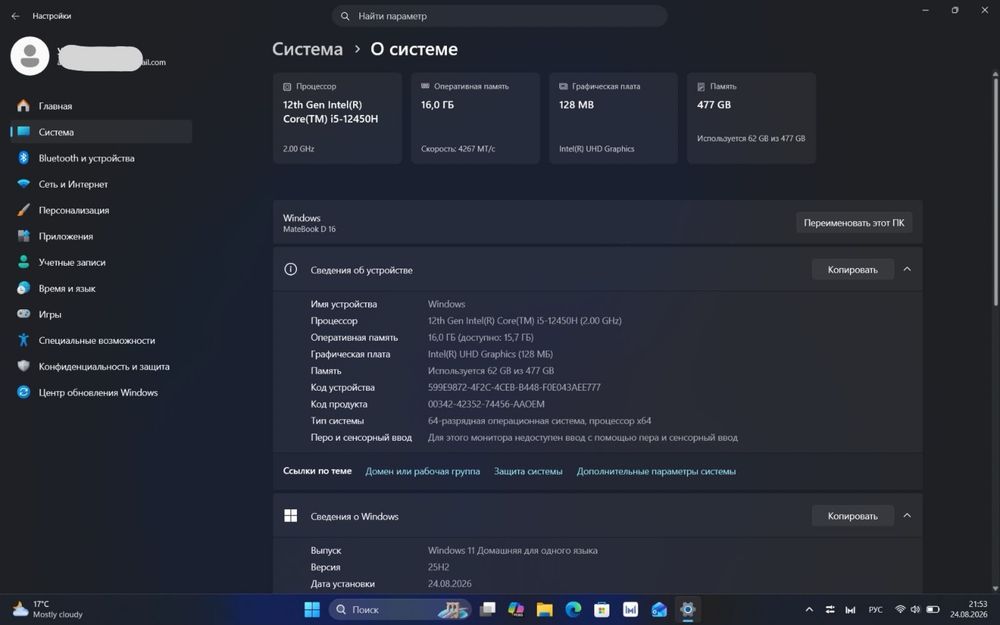Open the Процессор info card

[x=337, y=118]
